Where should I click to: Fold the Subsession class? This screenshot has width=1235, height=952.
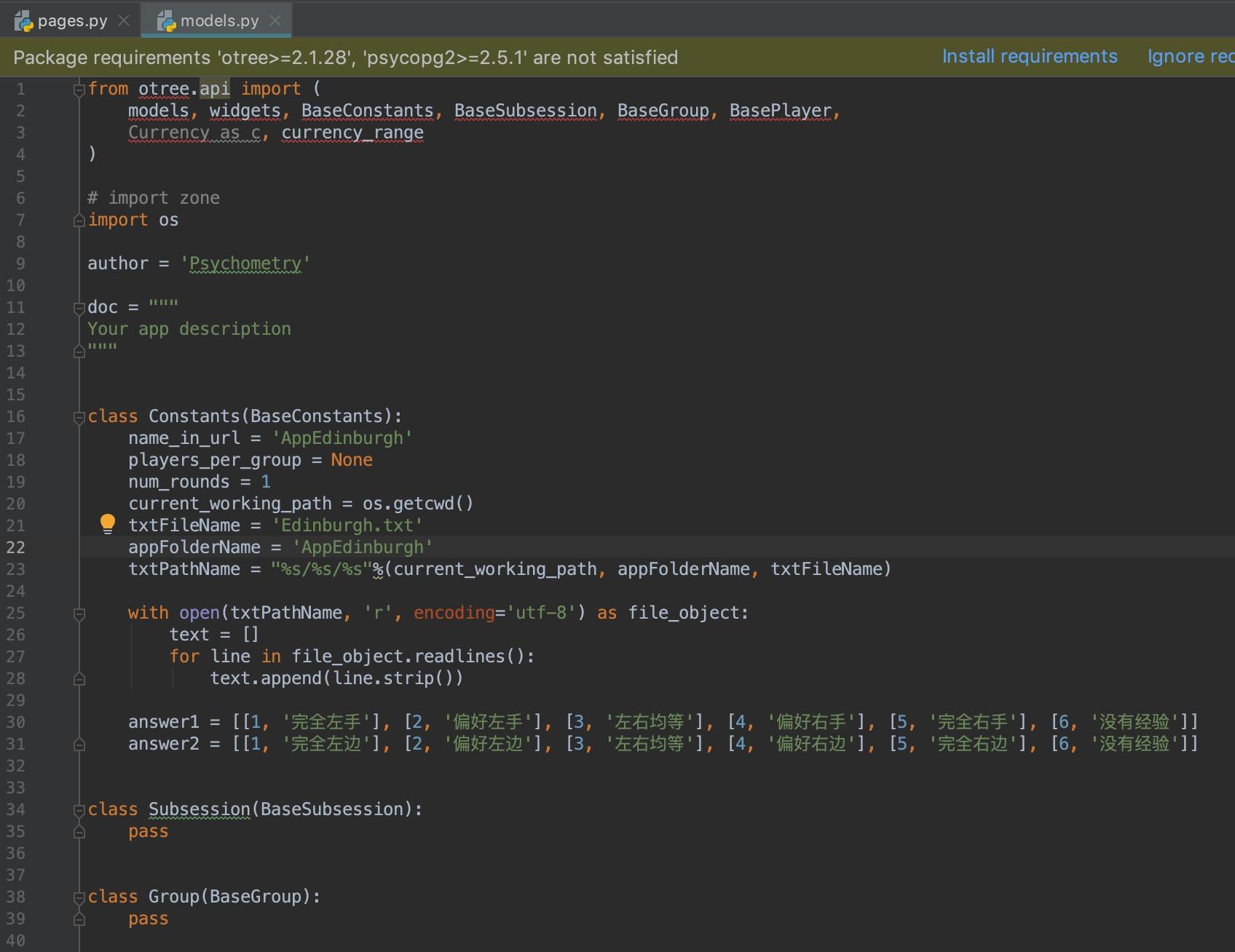(x=79, y=810)
